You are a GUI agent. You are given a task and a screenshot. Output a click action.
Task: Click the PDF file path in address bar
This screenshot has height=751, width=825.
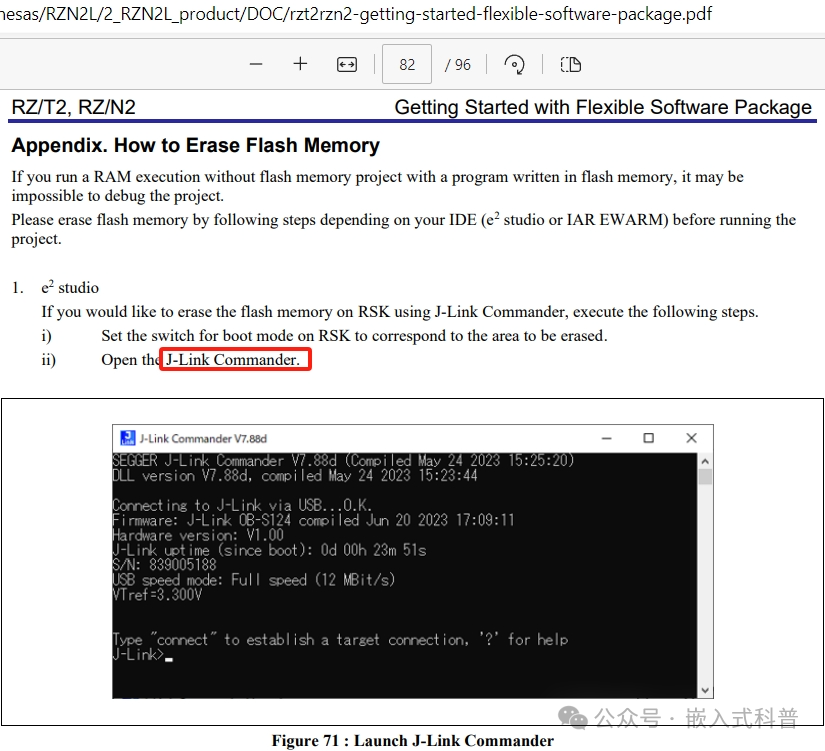[356, 14]
